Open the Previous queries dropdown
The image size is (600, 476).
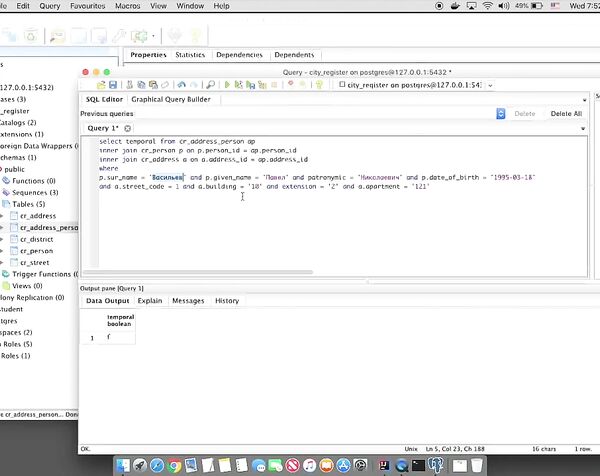(x=500, y=114)
